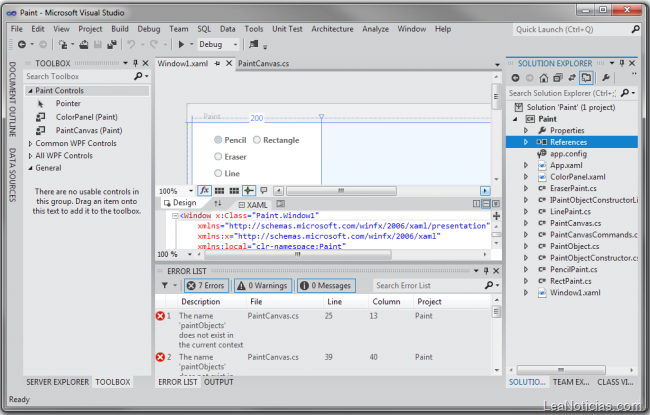The width and height of the screenshot is (650, 415).
Task: Click the Home icon in Solution Explorer
Action: [x=543, y=78]
